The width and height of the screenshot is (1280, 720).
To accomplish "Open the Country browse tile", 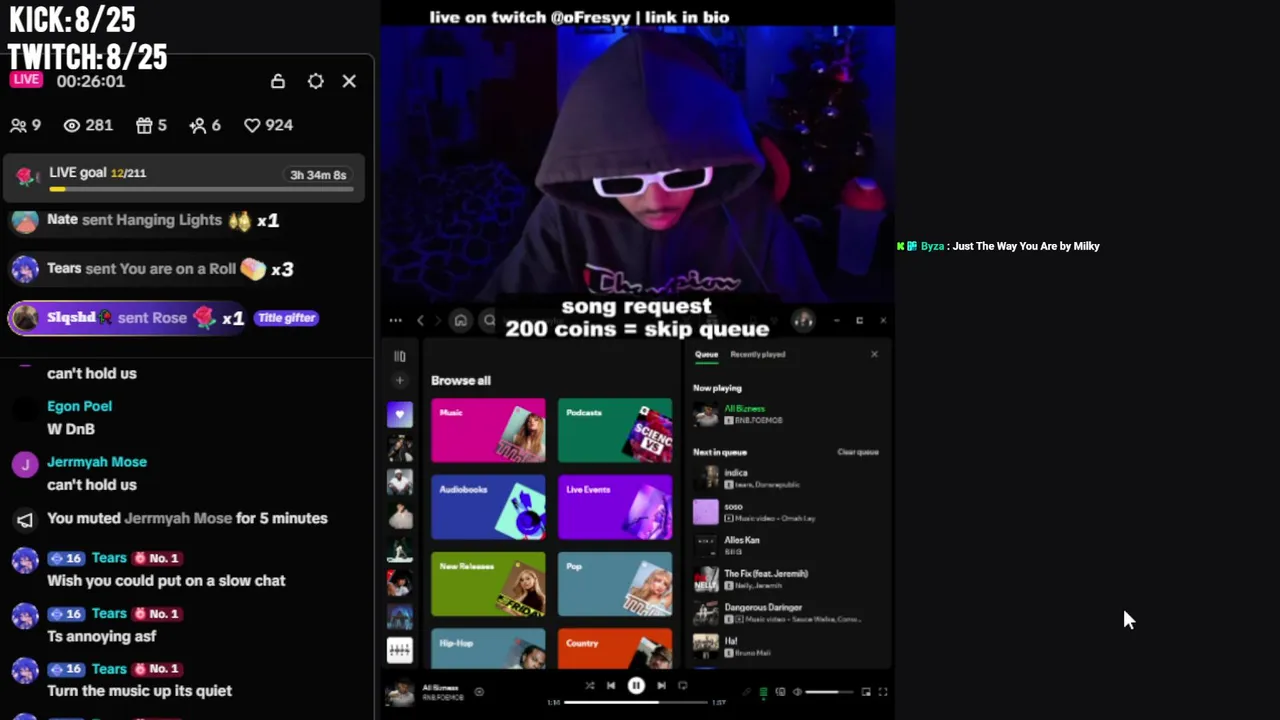I will pos(615,648).
